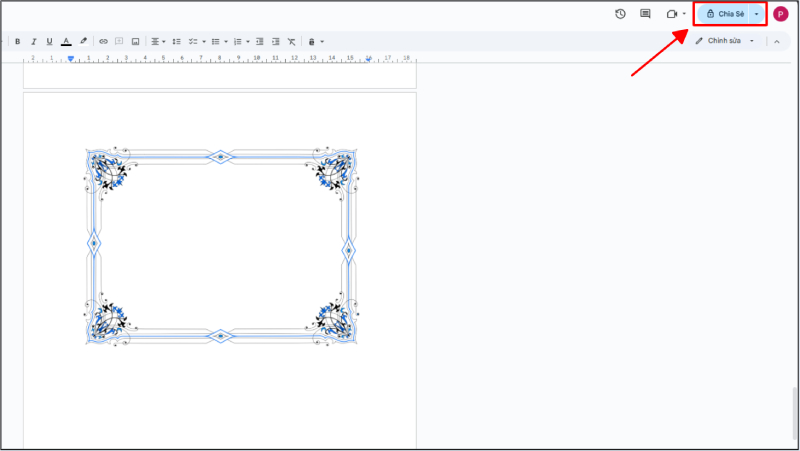
Task: Collapse the toolbar with the chevron-up arrow
Action: (777, 41)
